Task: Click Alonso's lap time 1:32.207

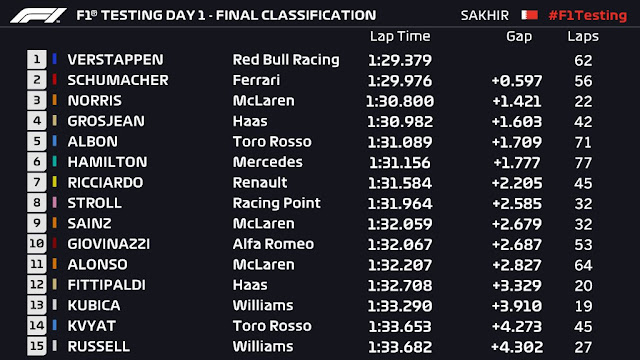Action: (x=400, y=265)
